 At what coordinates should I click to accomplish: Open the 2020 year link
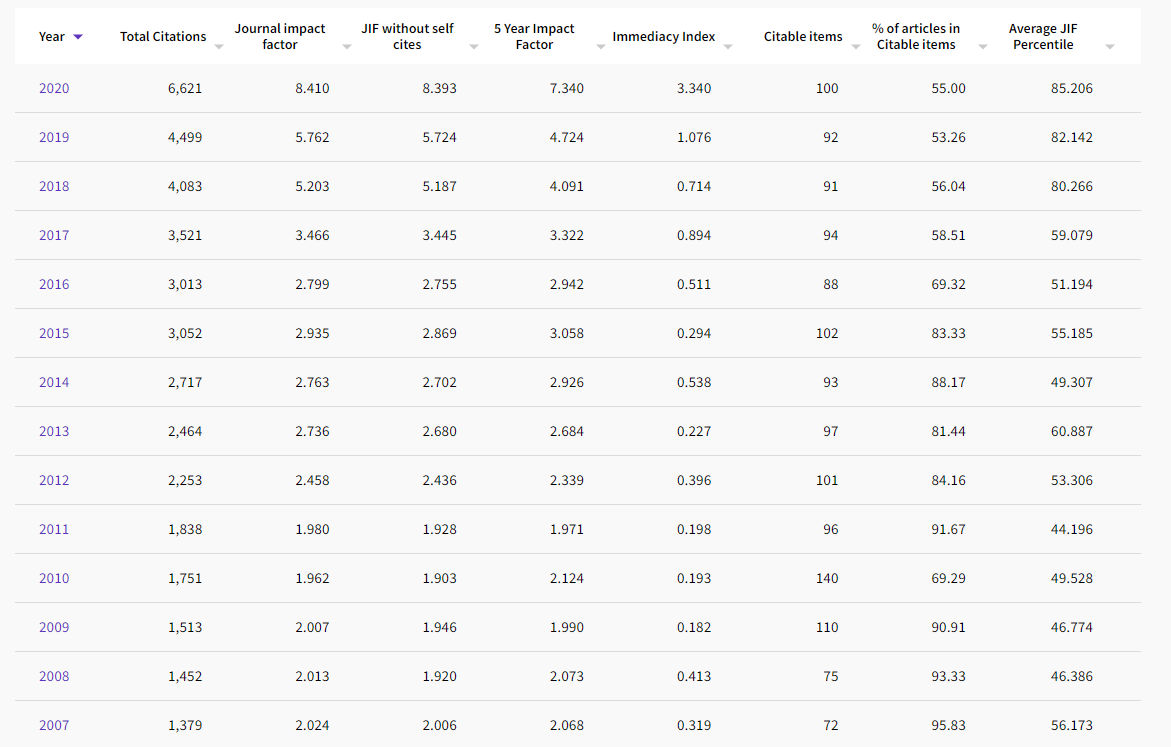click(54, 88)
